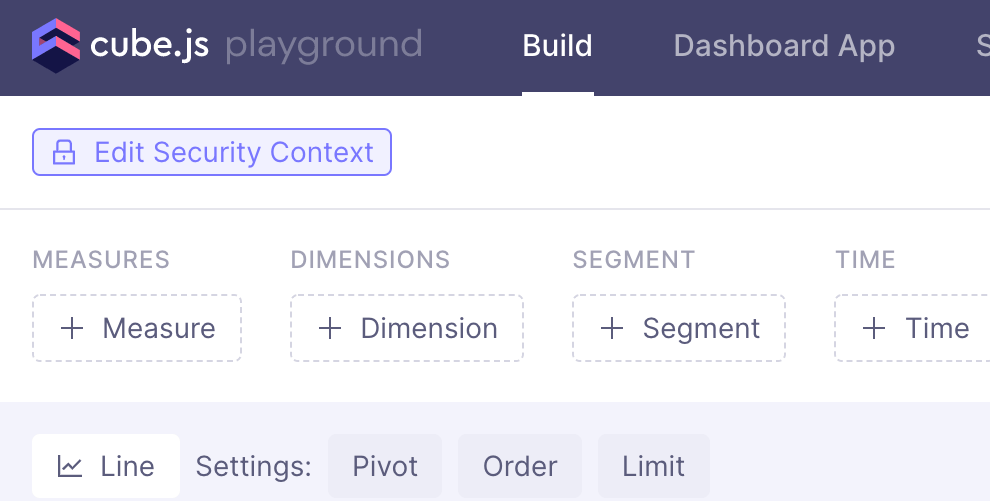Open the Order settings
This screenshot has height=501, width=990.
point(520,466)
